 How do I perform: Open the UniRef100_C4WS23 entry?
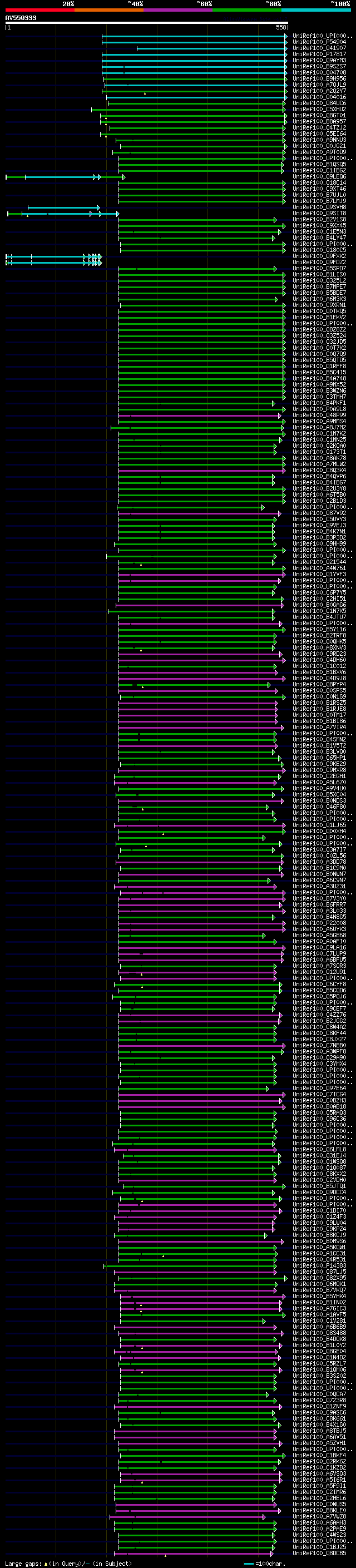click(319, 1535)
